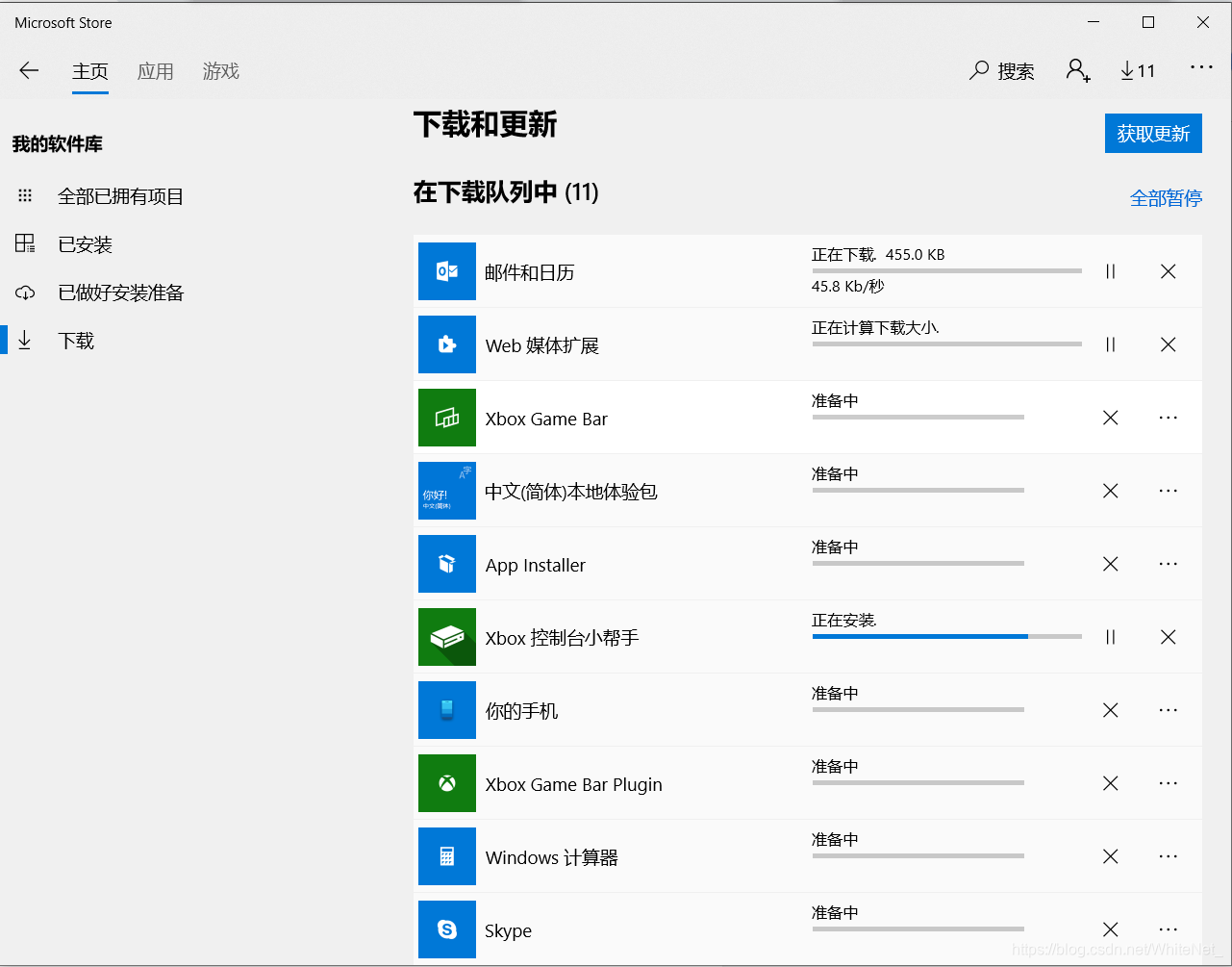Screen dimensions: 1232x967
Task: Click the Xbox 控制台小帮手 install progress bar
Action: (947, 636)
